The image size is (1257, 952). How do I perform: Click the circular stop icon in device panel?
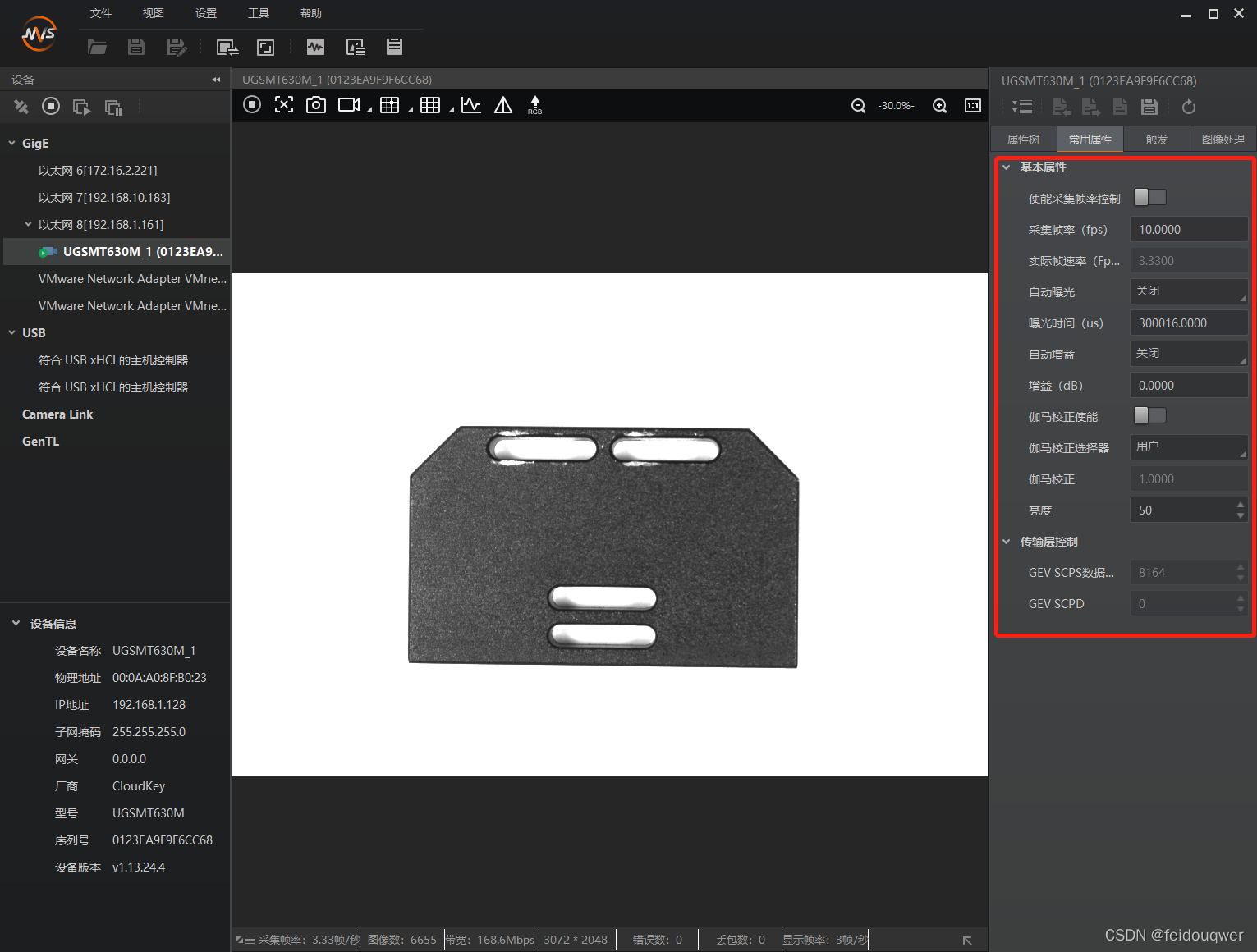[51, 106]
